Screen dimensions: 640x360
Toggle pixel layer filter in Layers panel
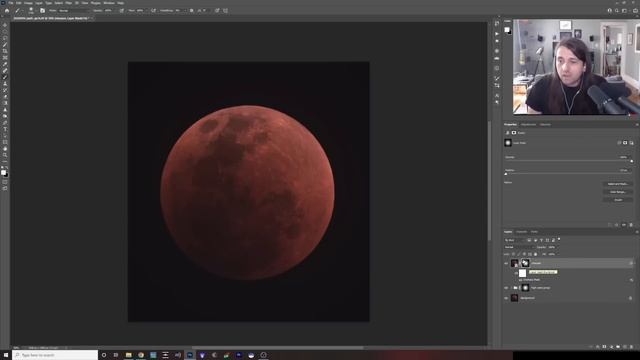click(x=529, y=240)
